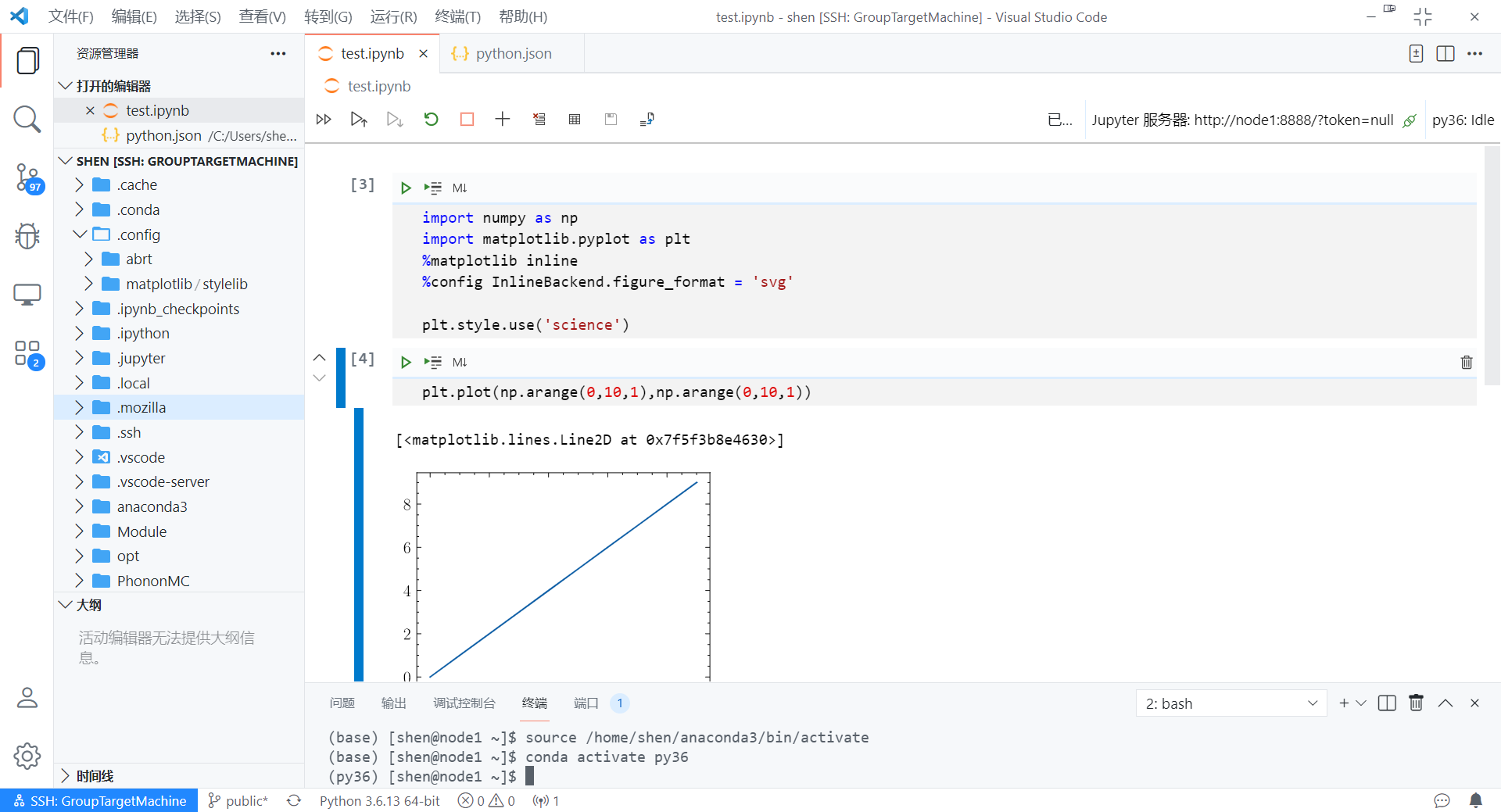The image size is (1501, 812).
Task: Delete cell 4 with trash icon
Action: [1466, 362]
